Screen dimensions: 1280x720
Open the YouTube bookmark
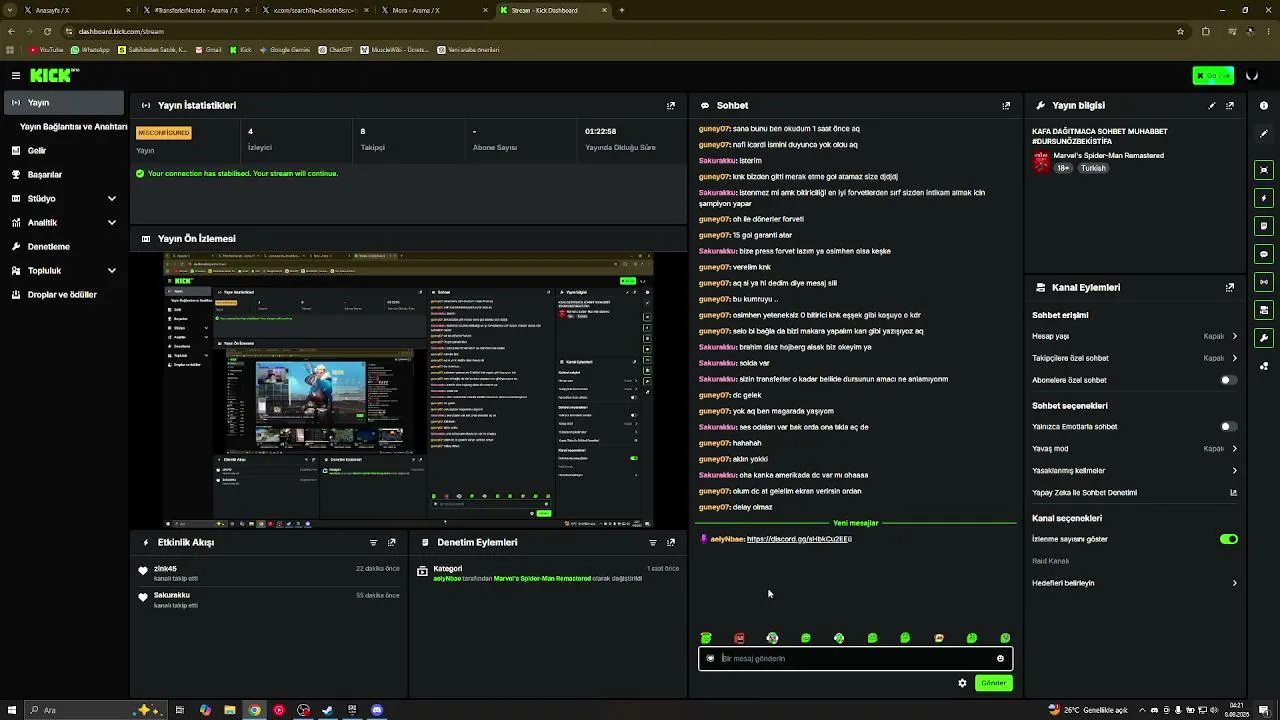47,50
